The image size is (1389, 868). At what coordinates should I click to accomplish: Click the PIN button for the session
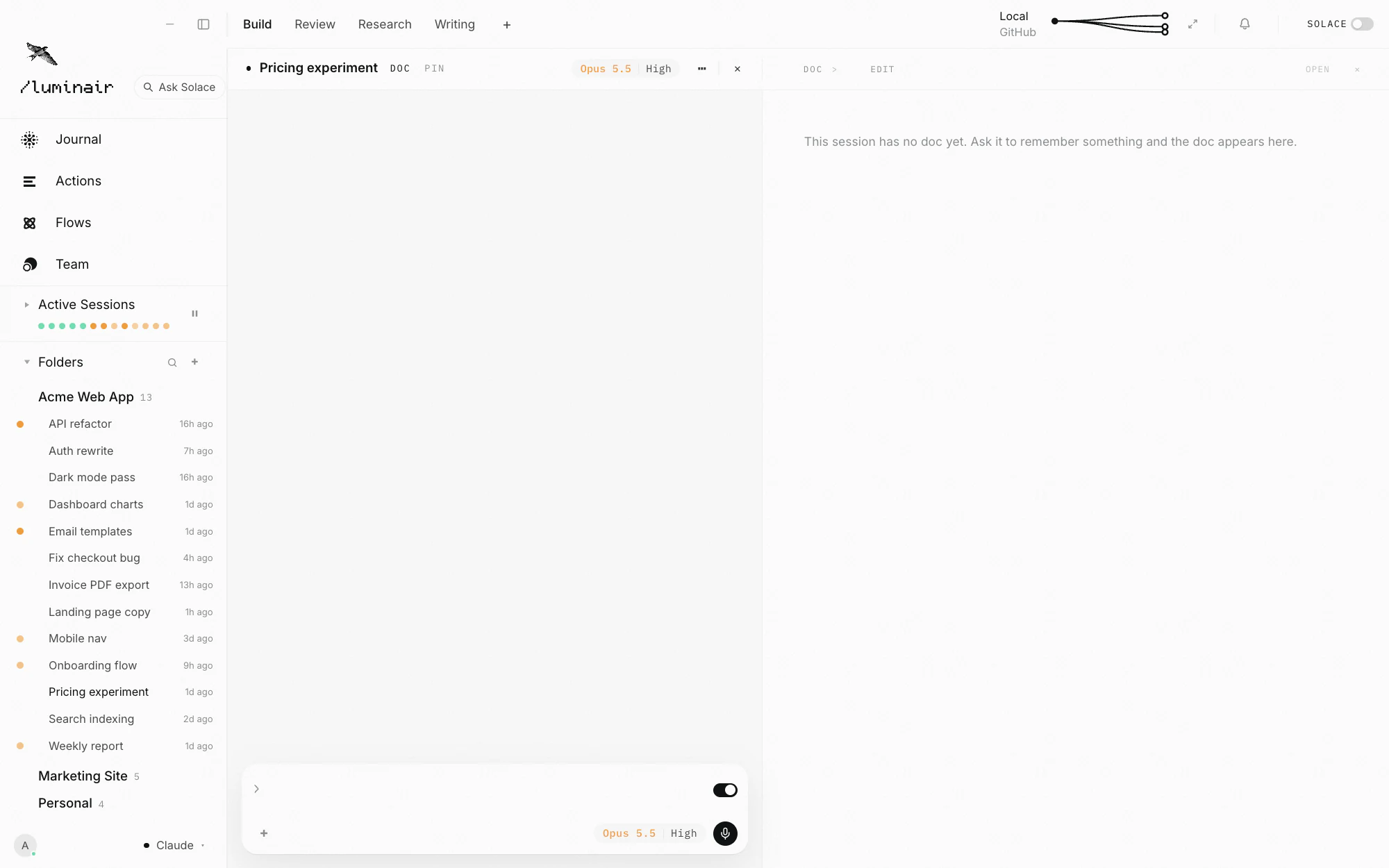pyautogui.click(x=435, y=69)
